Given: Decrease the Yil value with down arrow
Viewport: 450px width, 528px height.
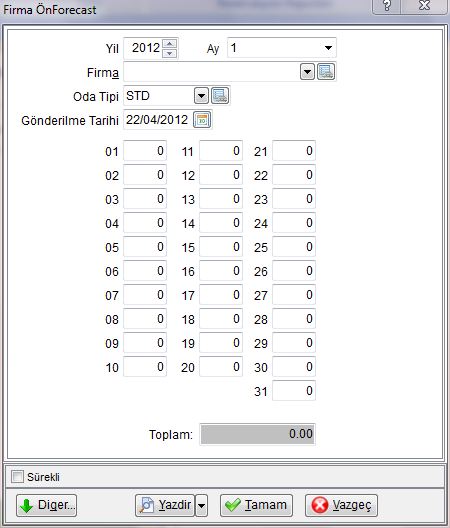Looking at the screenshot, I should pyautogui.click(x=169, y=53).
